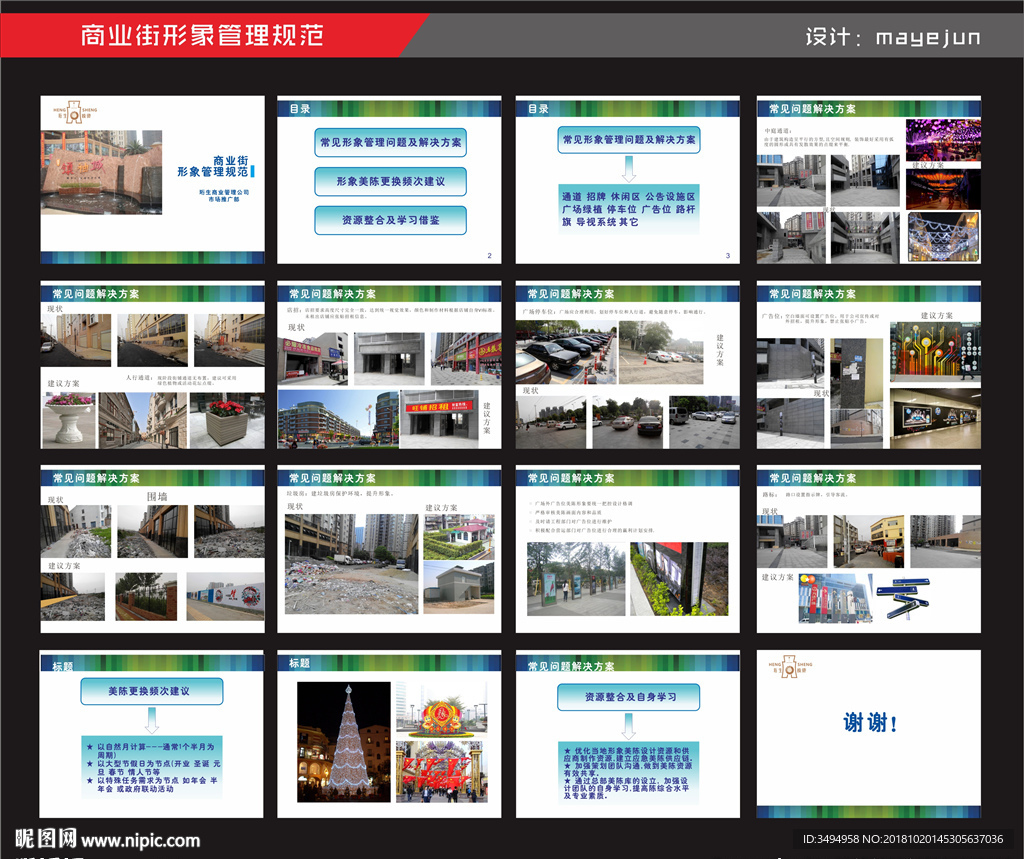Click the 谢谢！ text on the final slide
Screen dimensions: 1024x859
click(870, 722)
